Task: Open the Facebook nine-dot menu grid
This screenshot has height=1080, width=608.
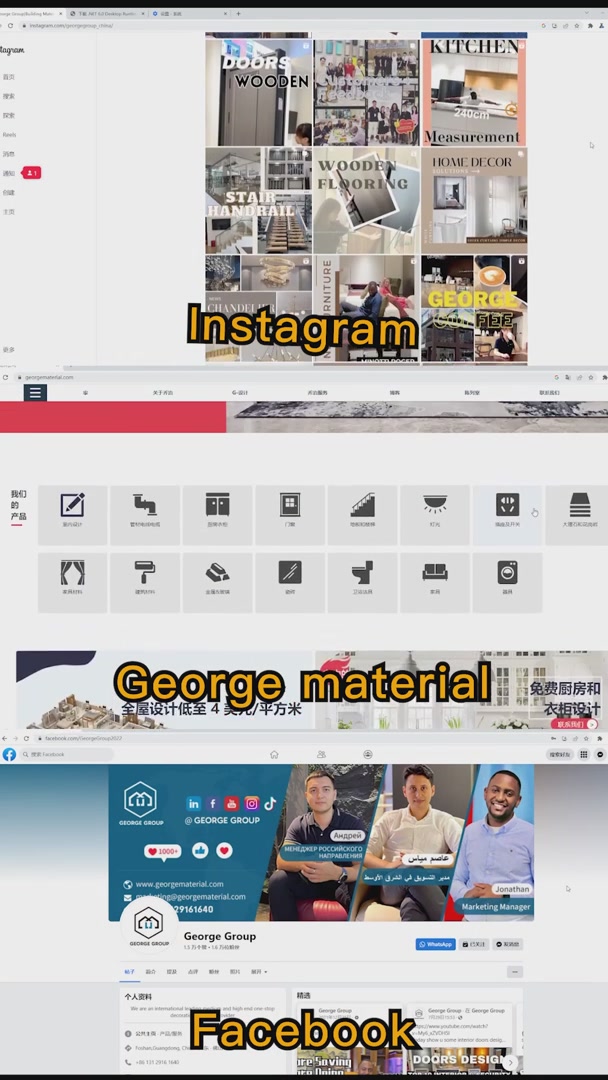Action: (x=584, y=754)
